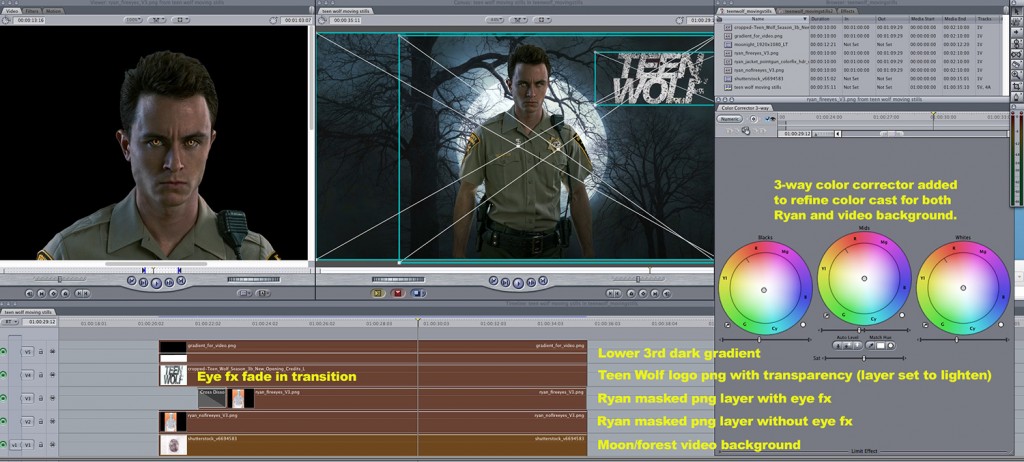Click Blacks select auto-balance eyedropper
Image resolution: width=1024 pixels, height=462 pixels.
click(x=728, y=325)
